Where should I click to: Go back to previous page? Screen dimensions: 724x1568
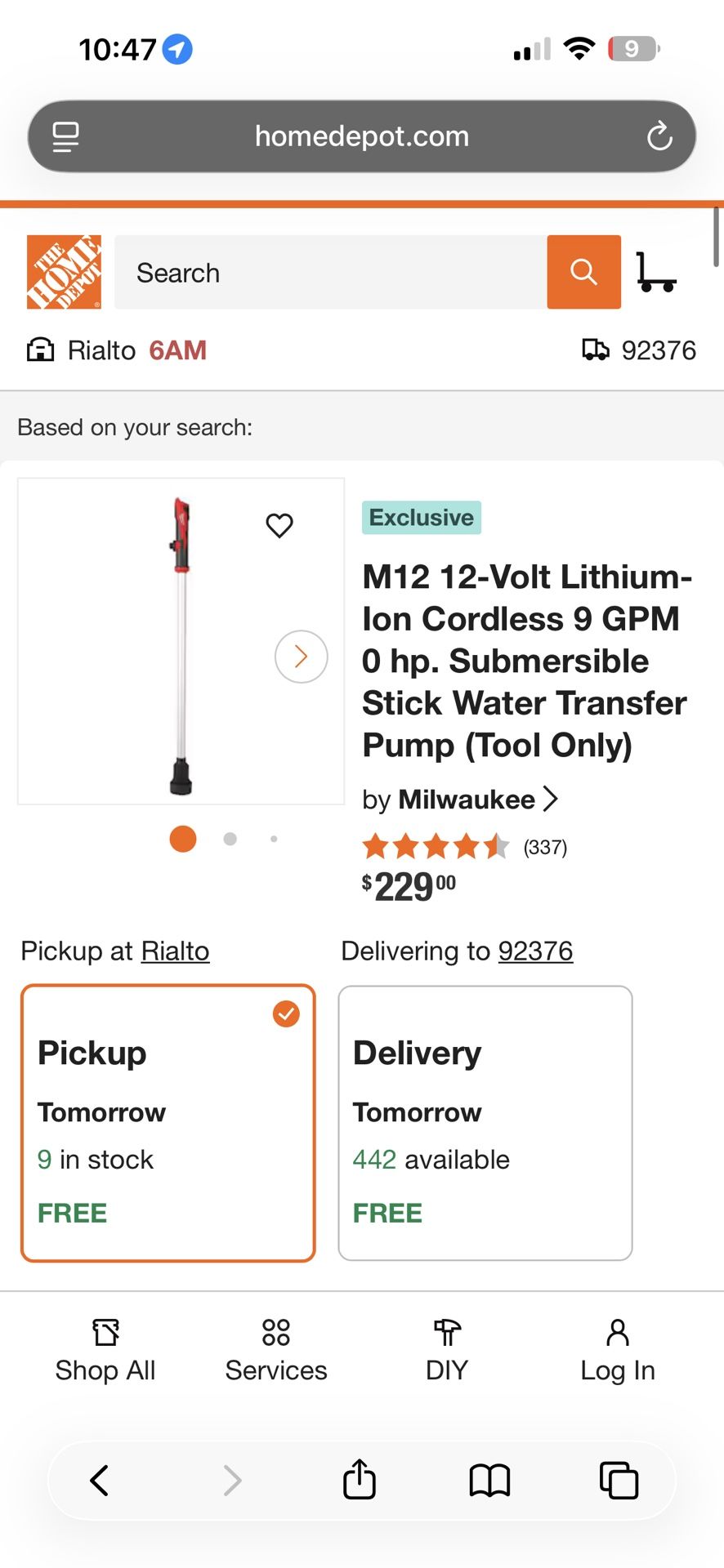click(100, 1479)
